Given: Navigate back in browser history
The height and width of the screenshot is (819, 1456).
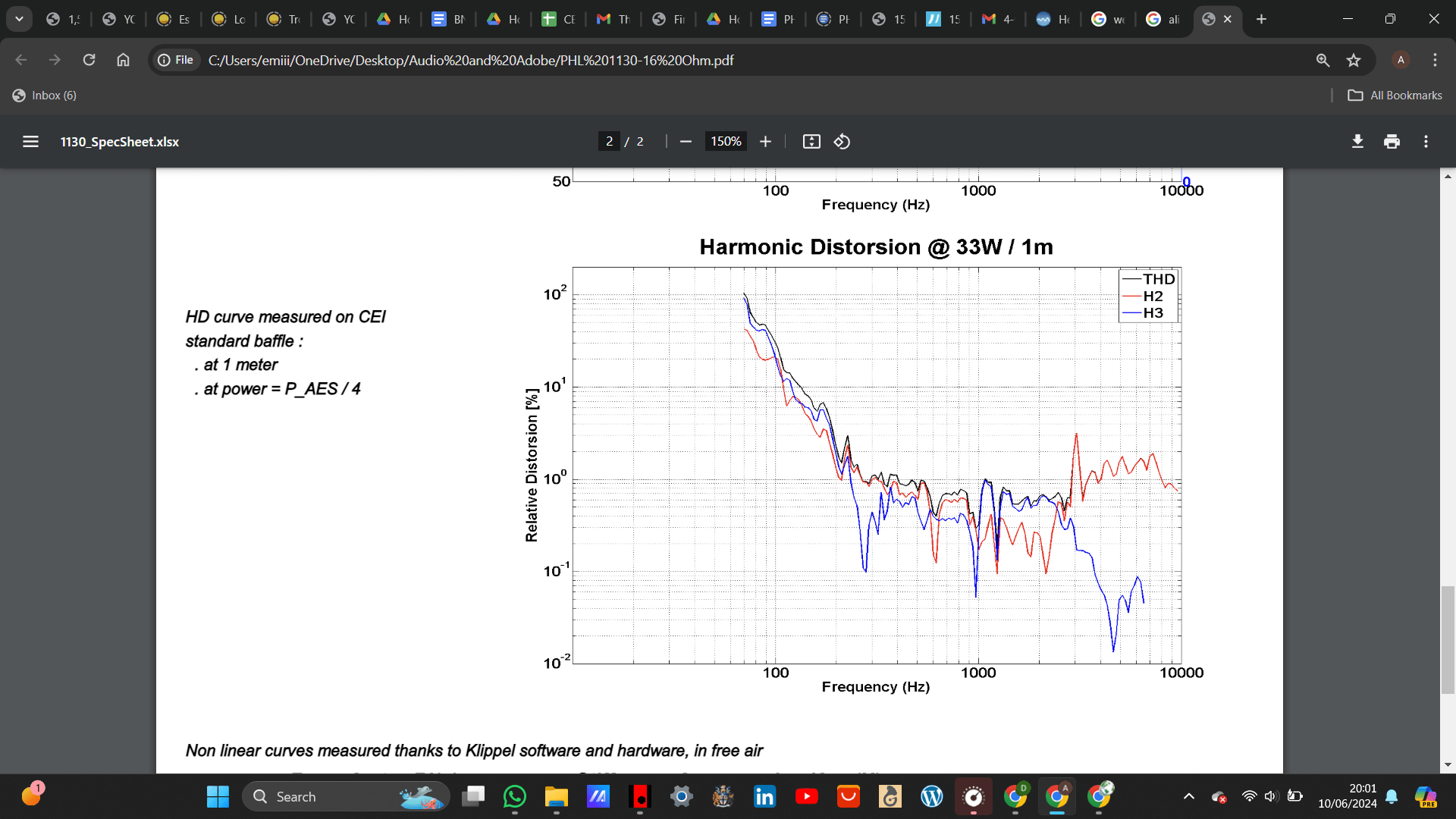Looking at the screenshot, I should [x=21, y=60].
